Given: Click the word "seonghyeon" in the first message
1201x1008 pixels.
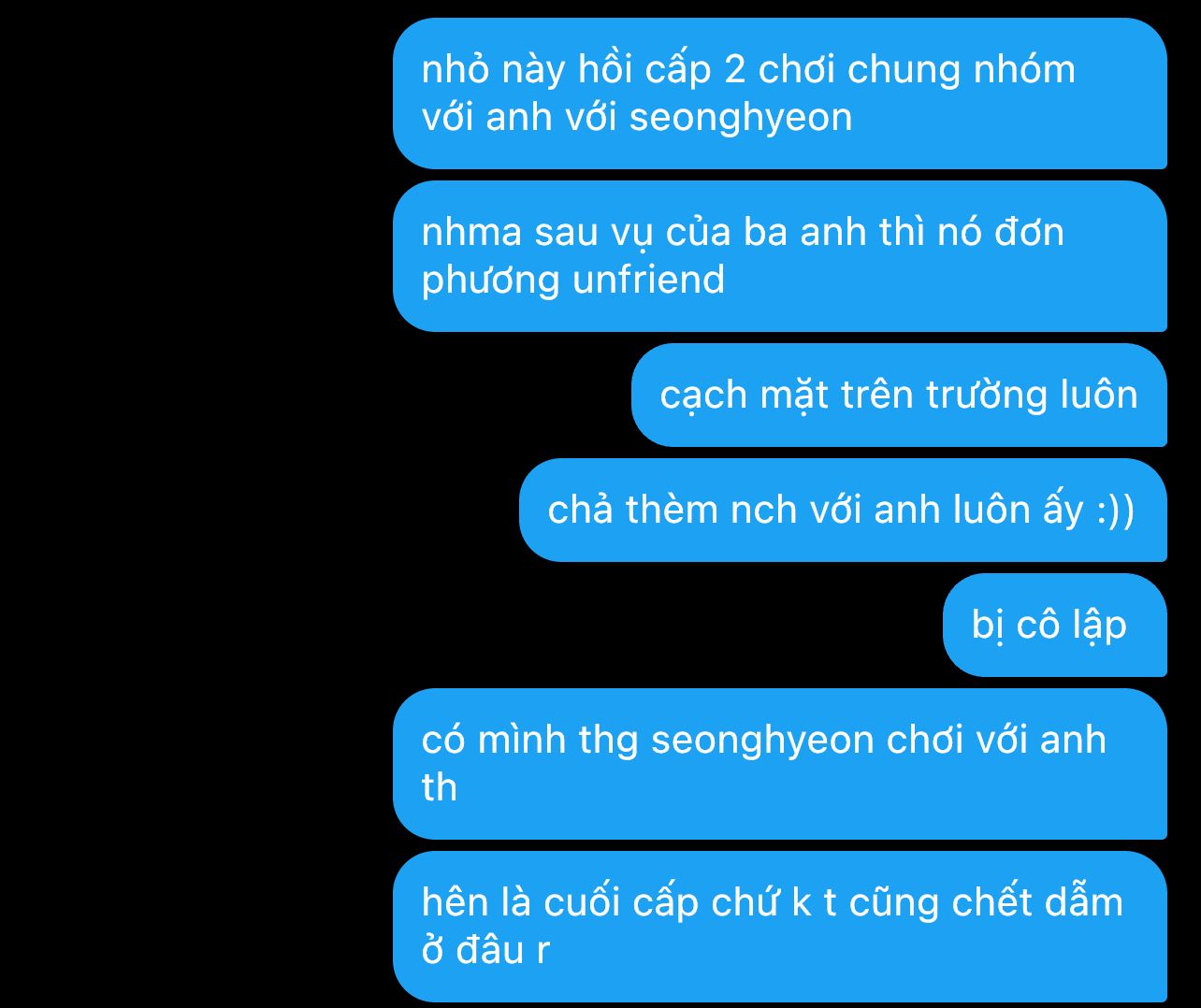Looking at the screenshot, I should click(741, 120).
